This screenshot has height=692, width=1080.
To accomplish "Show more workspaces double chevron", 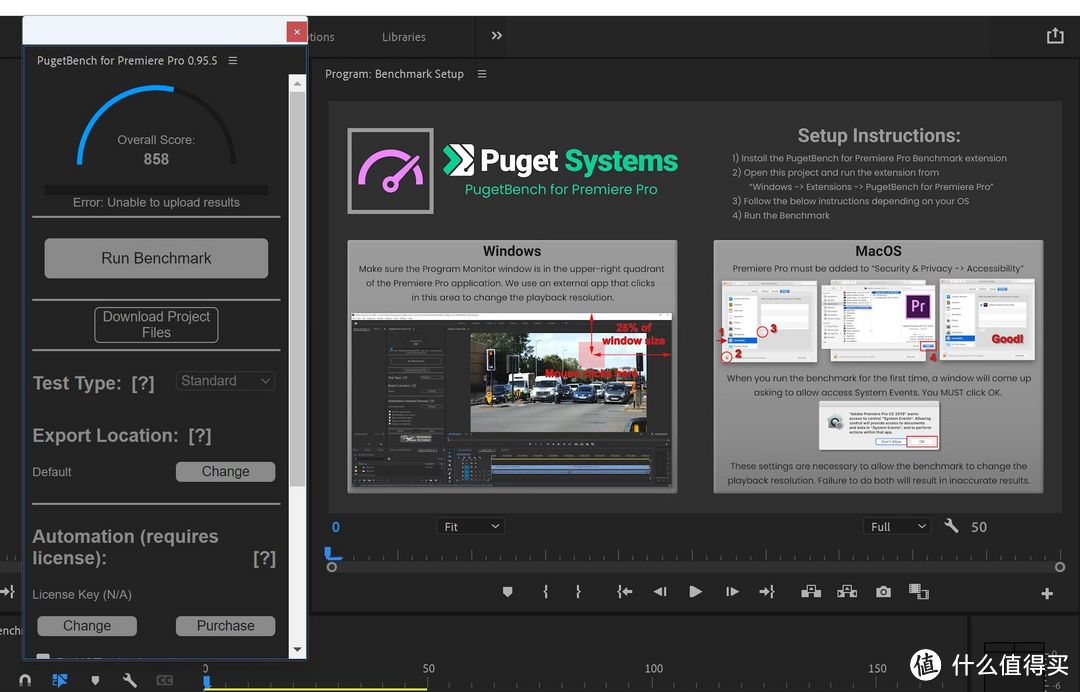I will (x=497, y=36).
